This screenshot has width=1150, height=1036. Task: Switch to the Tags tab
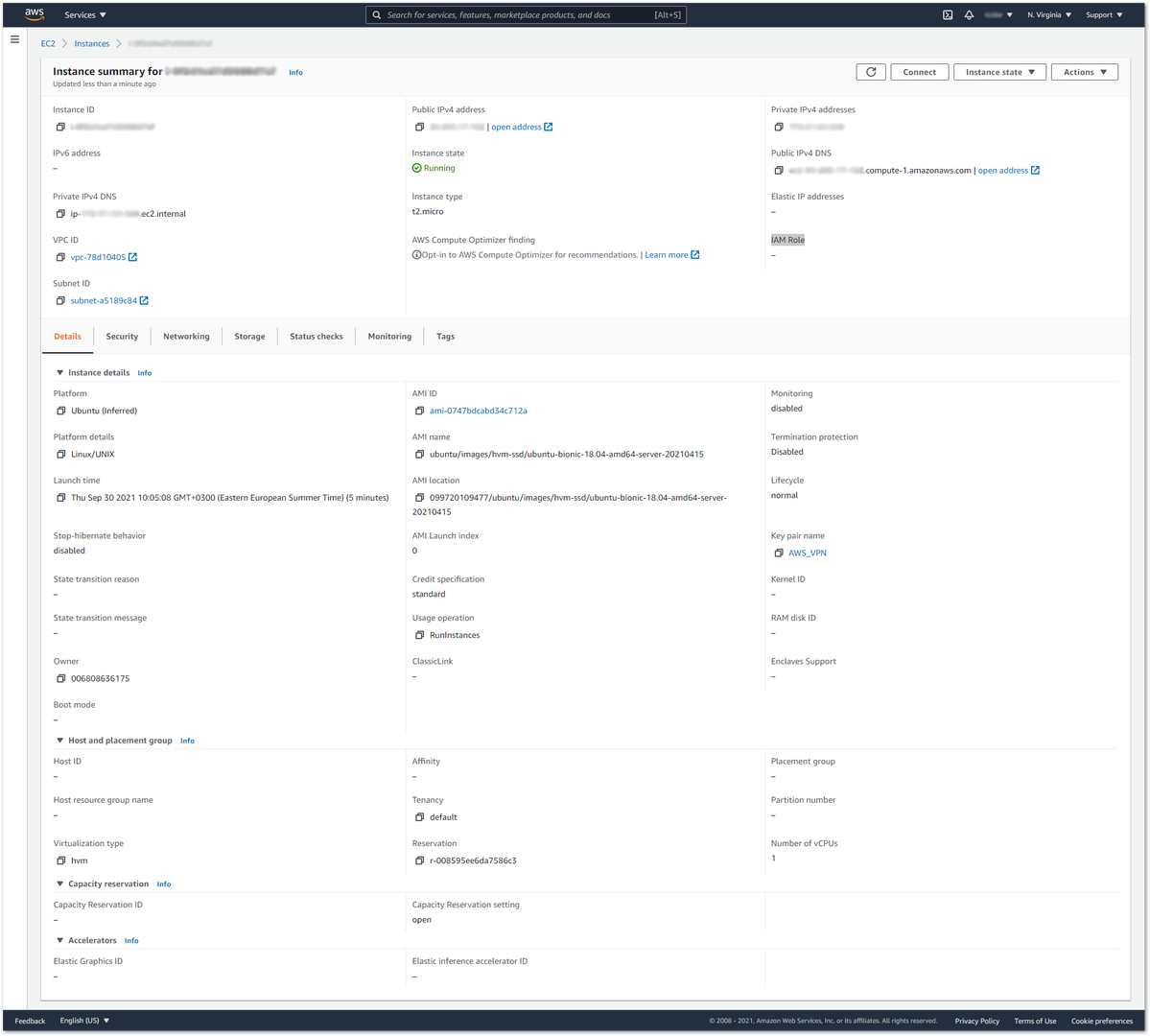[x=445, y=337]
